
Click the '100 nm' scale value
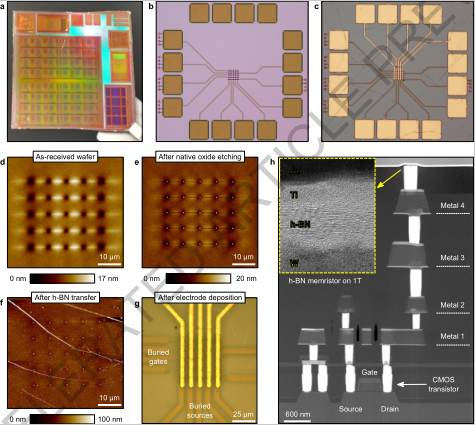point(110,419)
